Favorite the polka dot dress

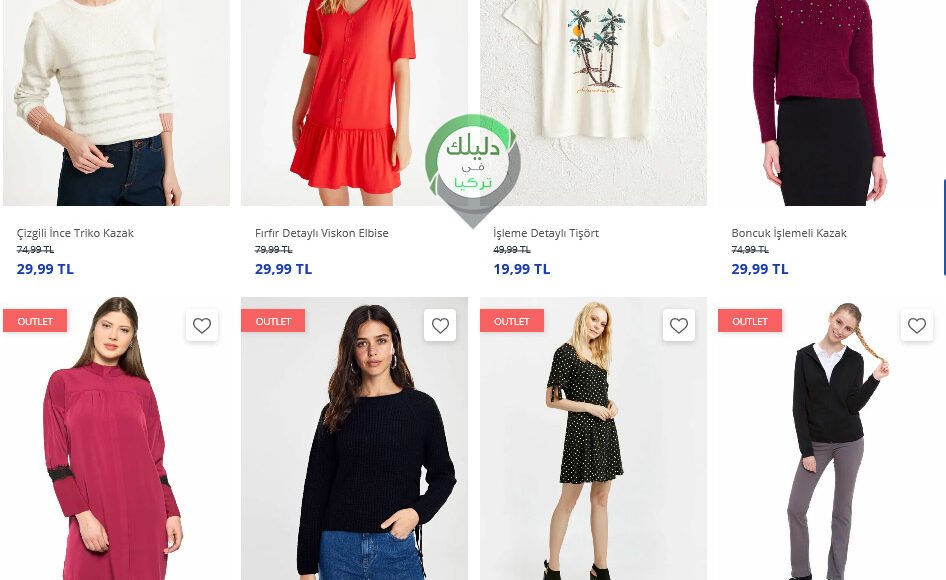[679, 325]
